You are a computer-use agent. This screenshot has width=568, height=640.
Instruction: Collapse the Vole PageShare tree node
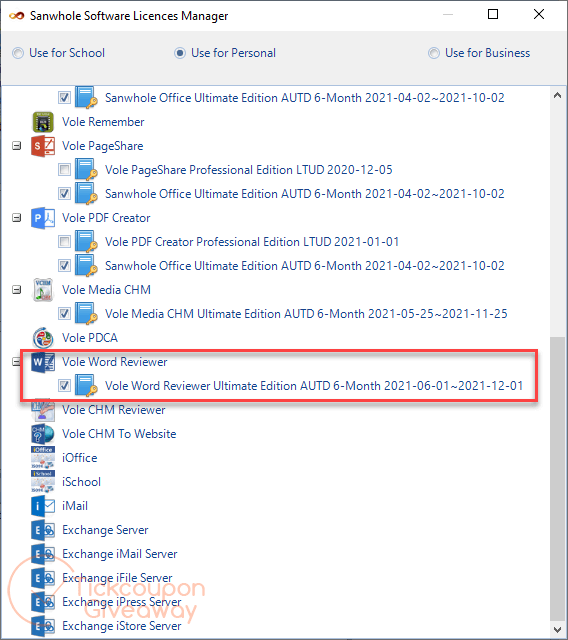point(17,146)
